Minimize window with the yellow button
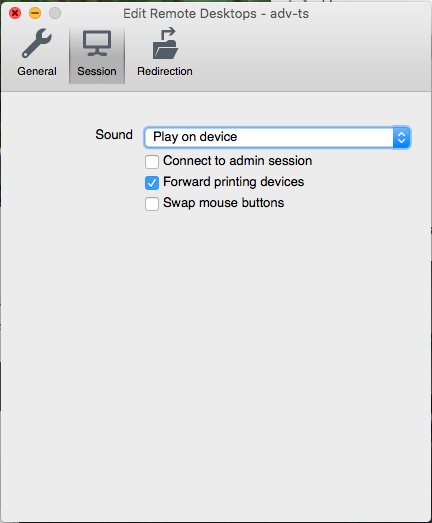Image resolution: width=432 pixels, height=523 pixels. pos(35,13)
